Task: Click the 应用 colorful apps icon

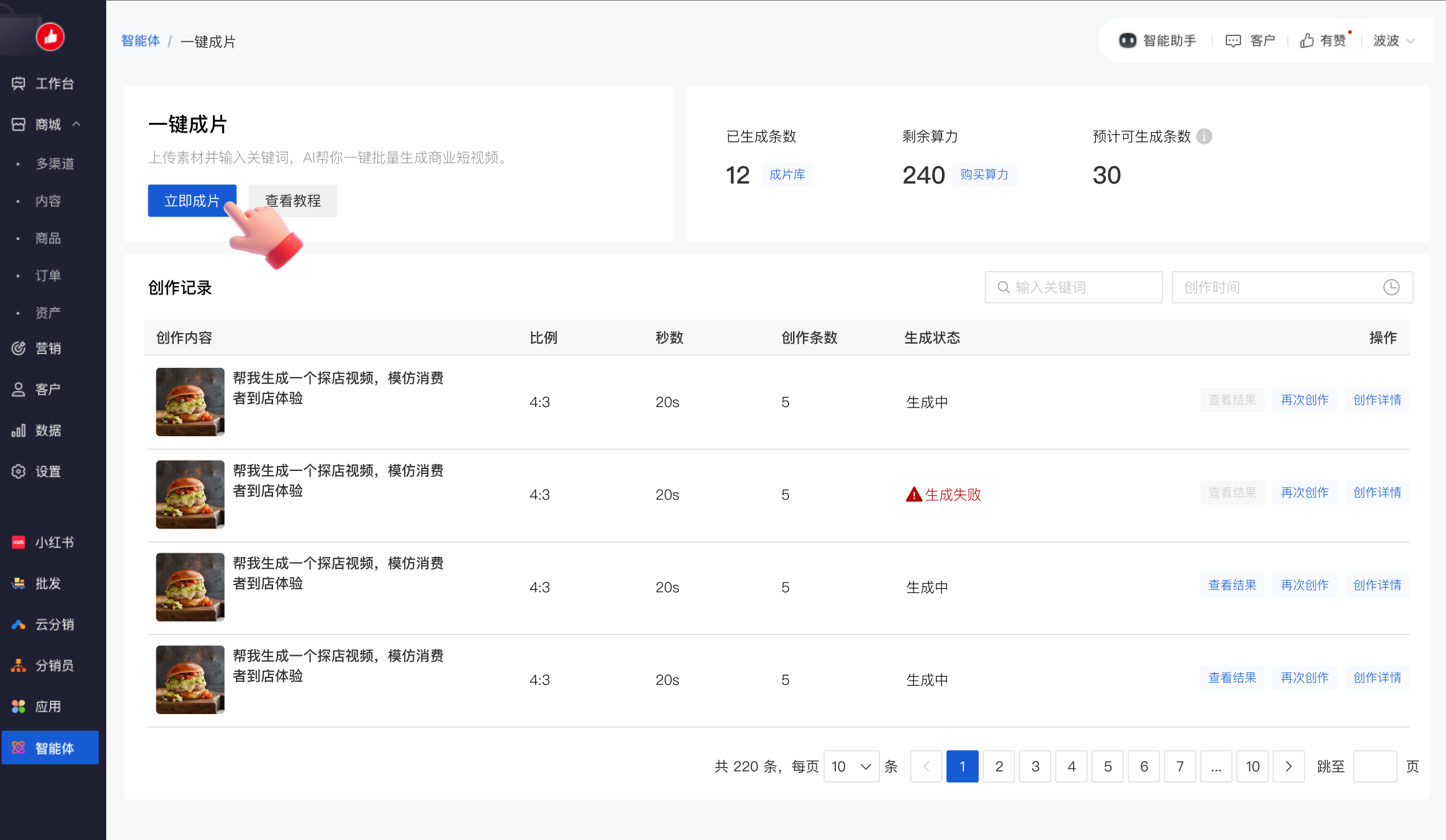Action: click(x=19, y=707)
